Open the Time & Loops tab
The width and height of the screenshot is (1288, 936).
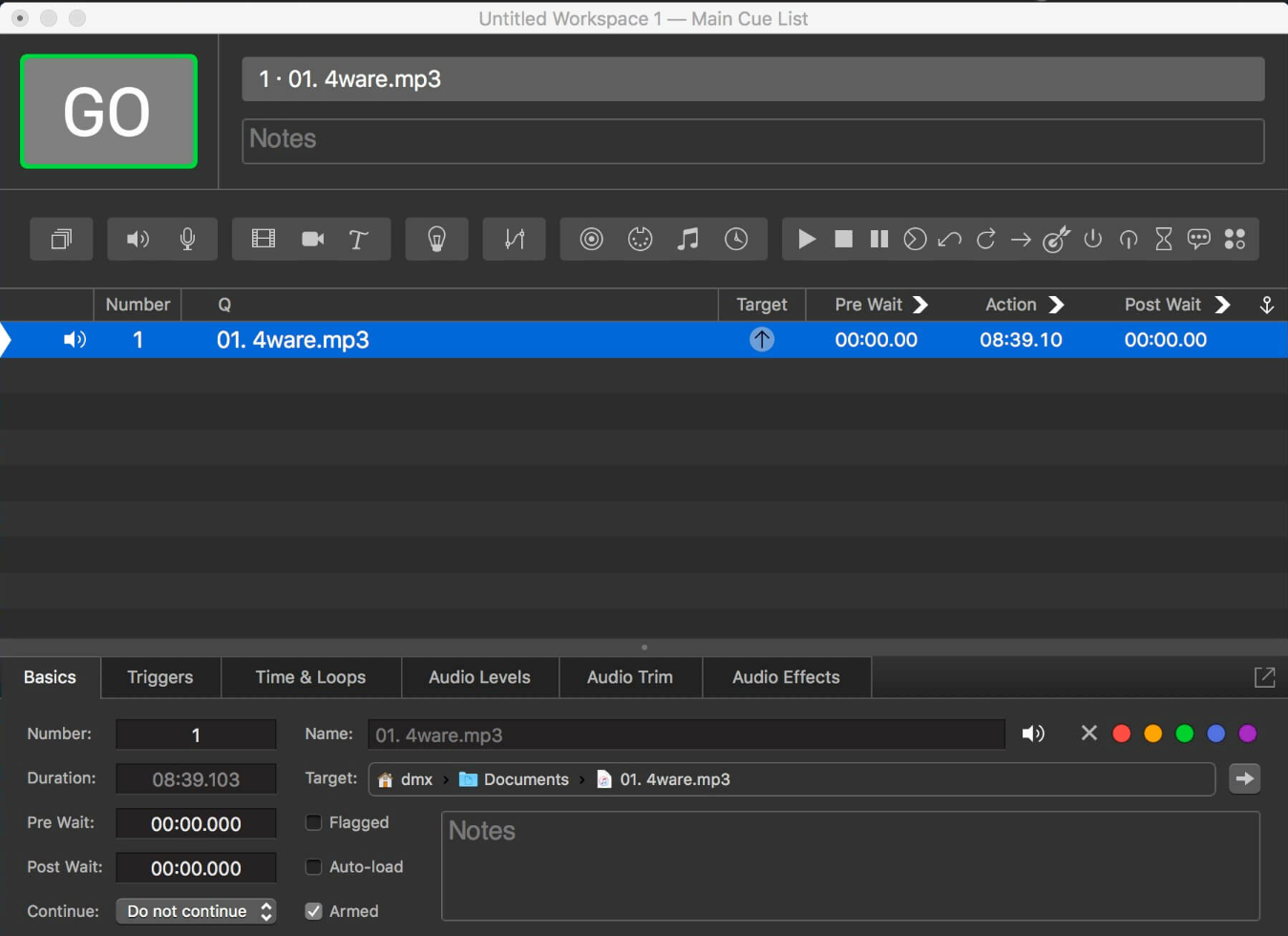click(310, 677)
